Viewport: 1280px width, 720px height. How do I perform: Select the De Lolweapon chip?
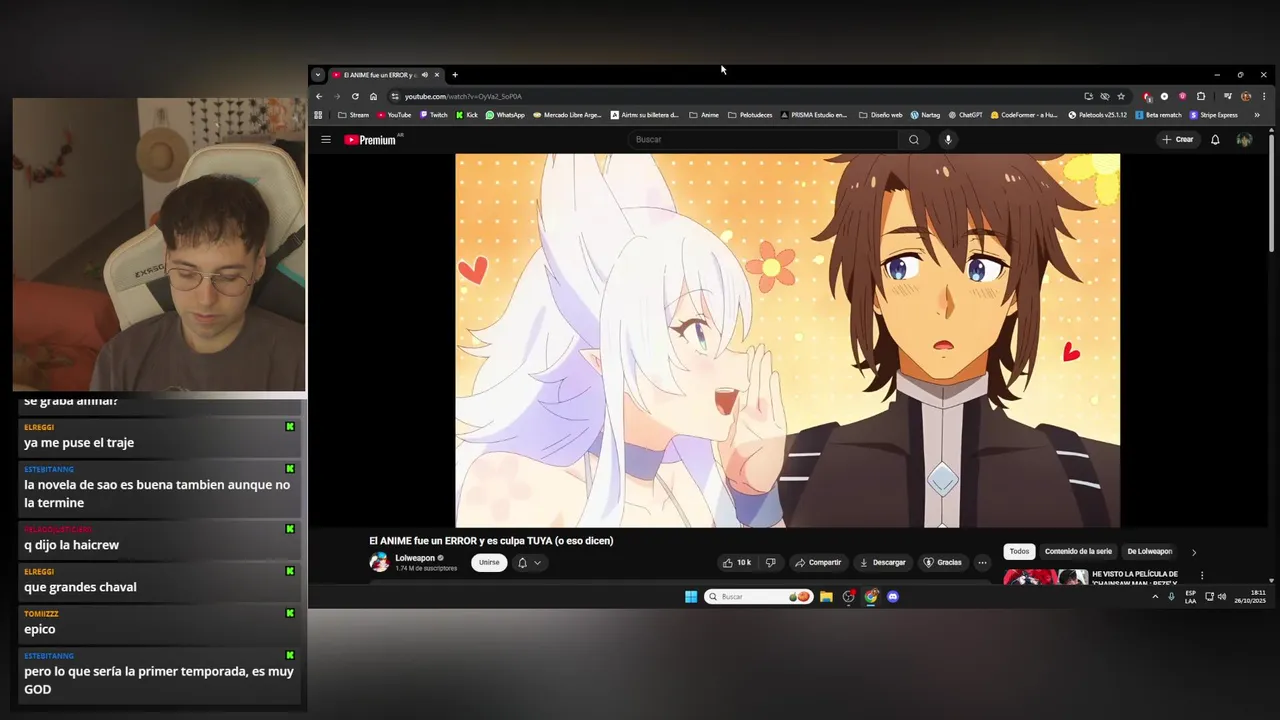click(1150, 551)
